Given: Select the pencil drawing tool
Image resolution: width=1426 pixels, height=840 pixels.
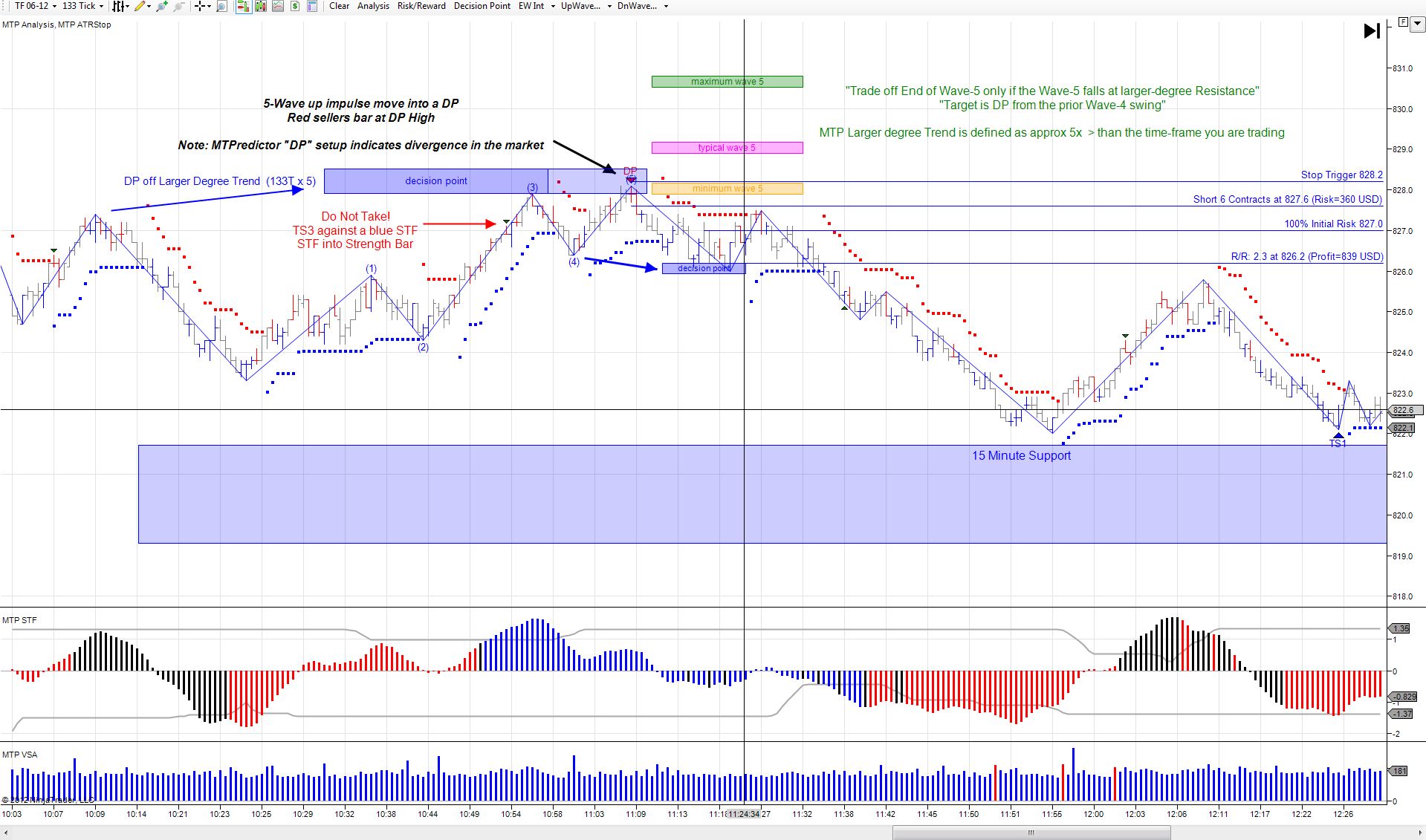Looking at the screenshot, I should pos(140,6).
